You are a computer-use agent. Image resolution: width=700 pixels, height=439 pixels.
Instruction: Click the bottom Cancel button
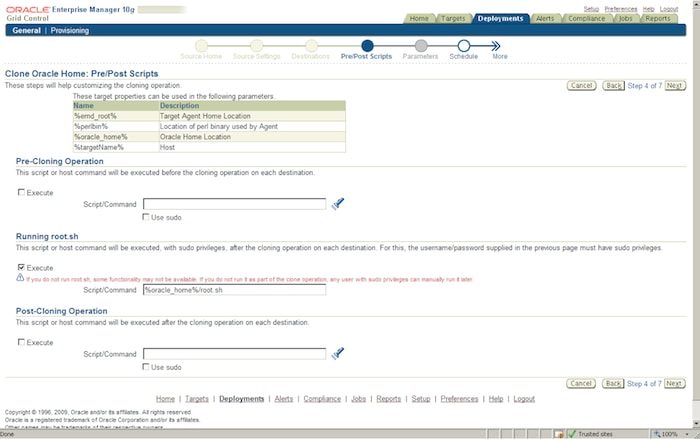point(581,383)
